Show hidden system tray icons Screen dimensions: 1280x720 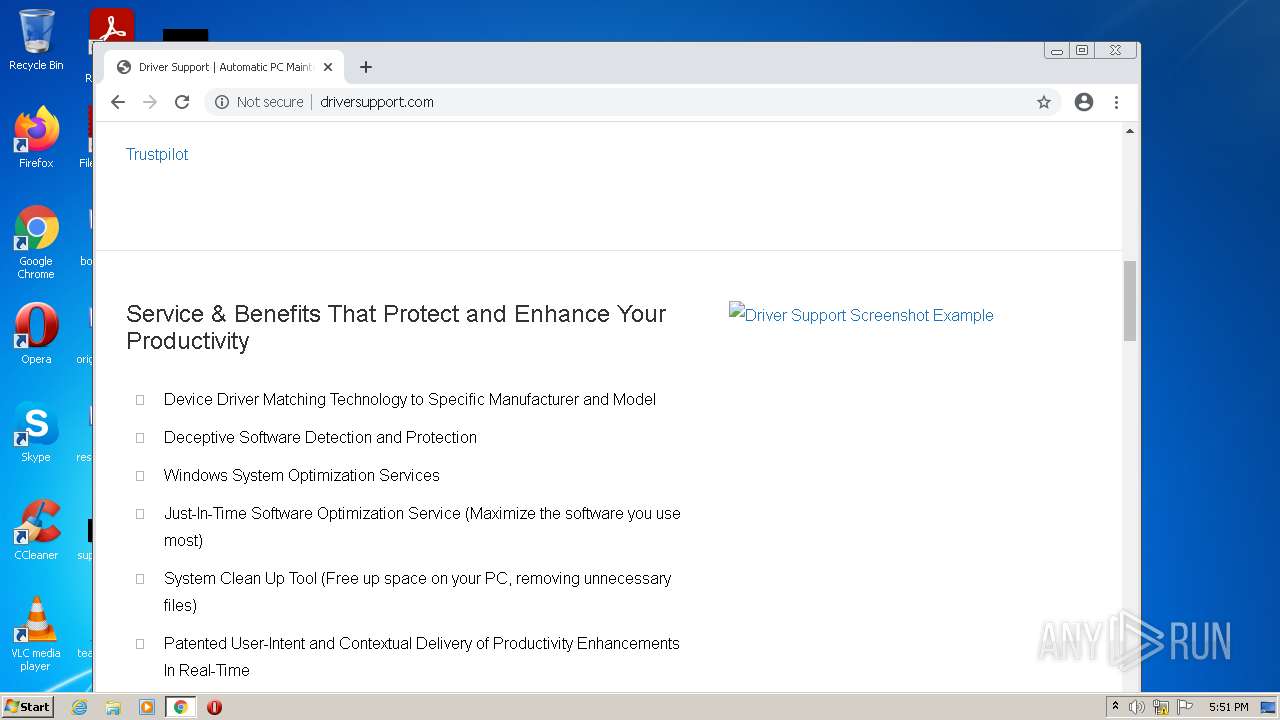click(x=1115, y=707)
